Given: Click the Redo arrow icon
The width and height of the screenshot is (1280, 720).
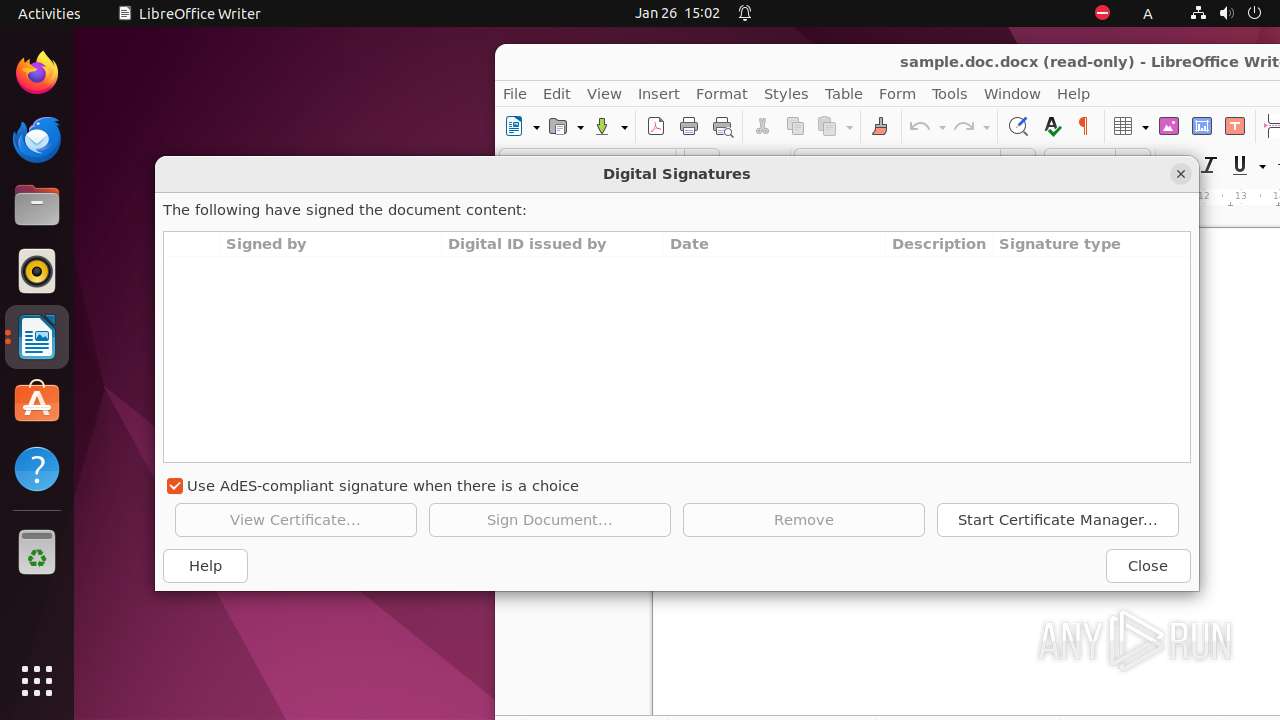Looking at the screenshot, I should (x=963, y=126).
